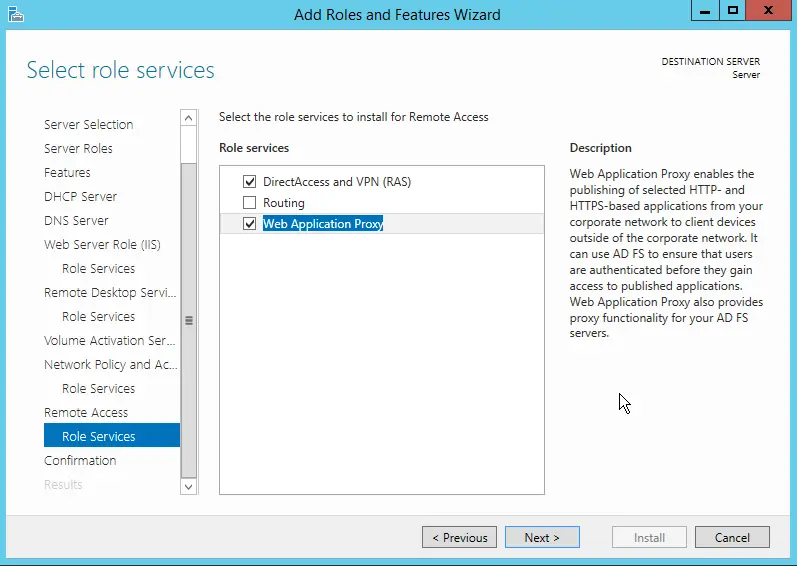Enable the Routing role service checkbox
Screen dimensions: 797x566
click(250, 203)
